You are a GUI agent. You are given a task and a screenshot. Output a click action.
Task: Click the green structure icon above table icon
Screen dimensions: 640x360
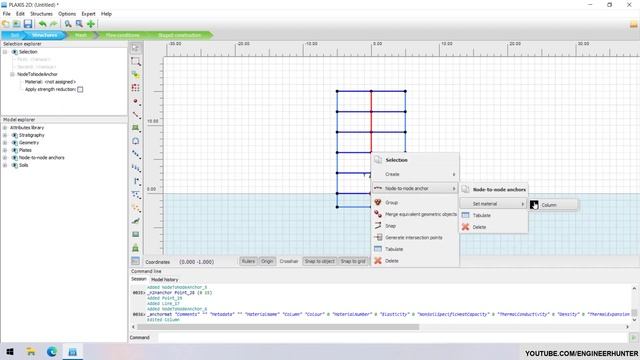point(136,248)
